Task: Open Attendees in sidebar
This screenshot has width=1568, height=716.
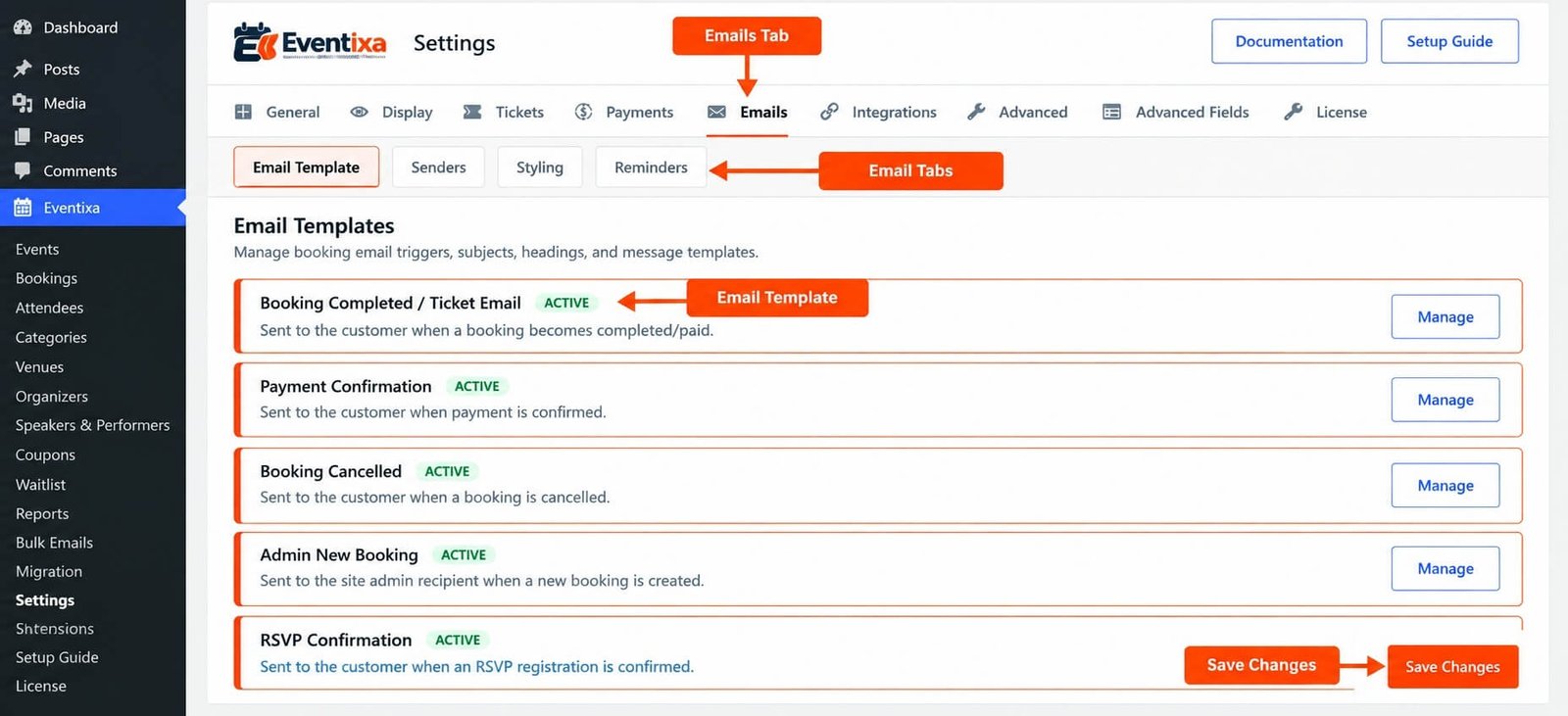Action: pos(49,308)
